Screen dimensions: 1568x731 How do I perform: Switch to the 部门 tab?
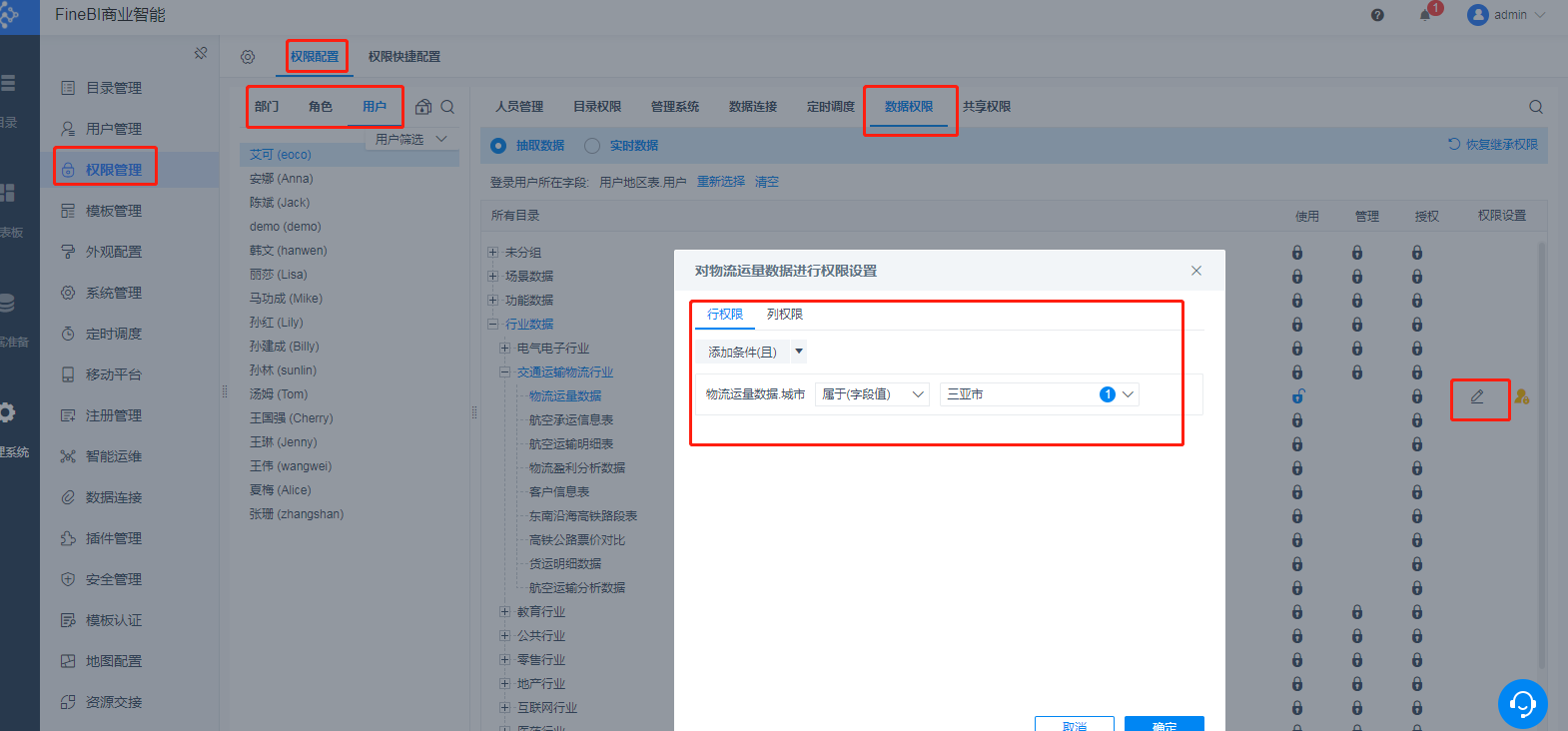267,107
